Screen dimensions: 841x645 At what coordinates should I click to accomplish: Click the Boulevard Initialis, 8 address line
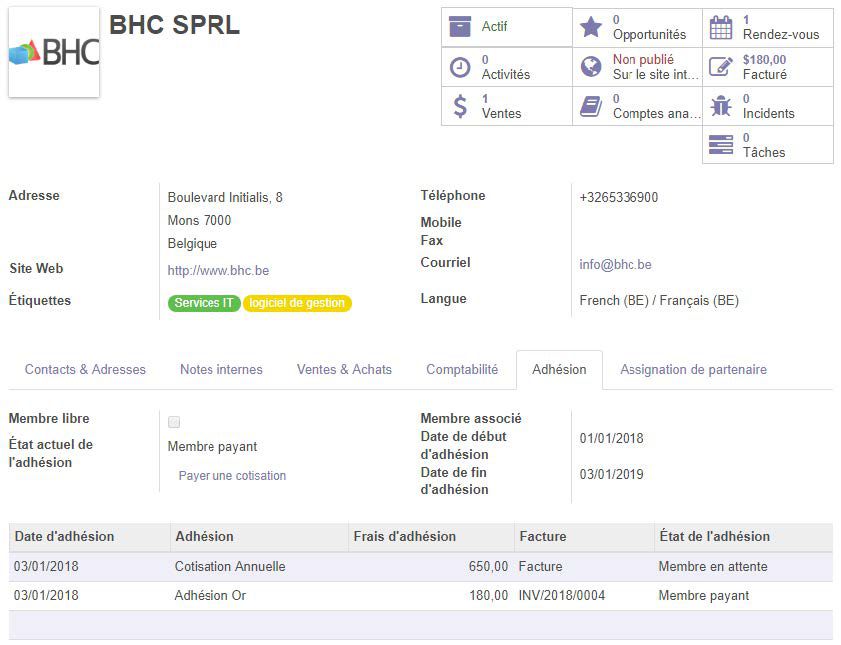click(225, 197)
